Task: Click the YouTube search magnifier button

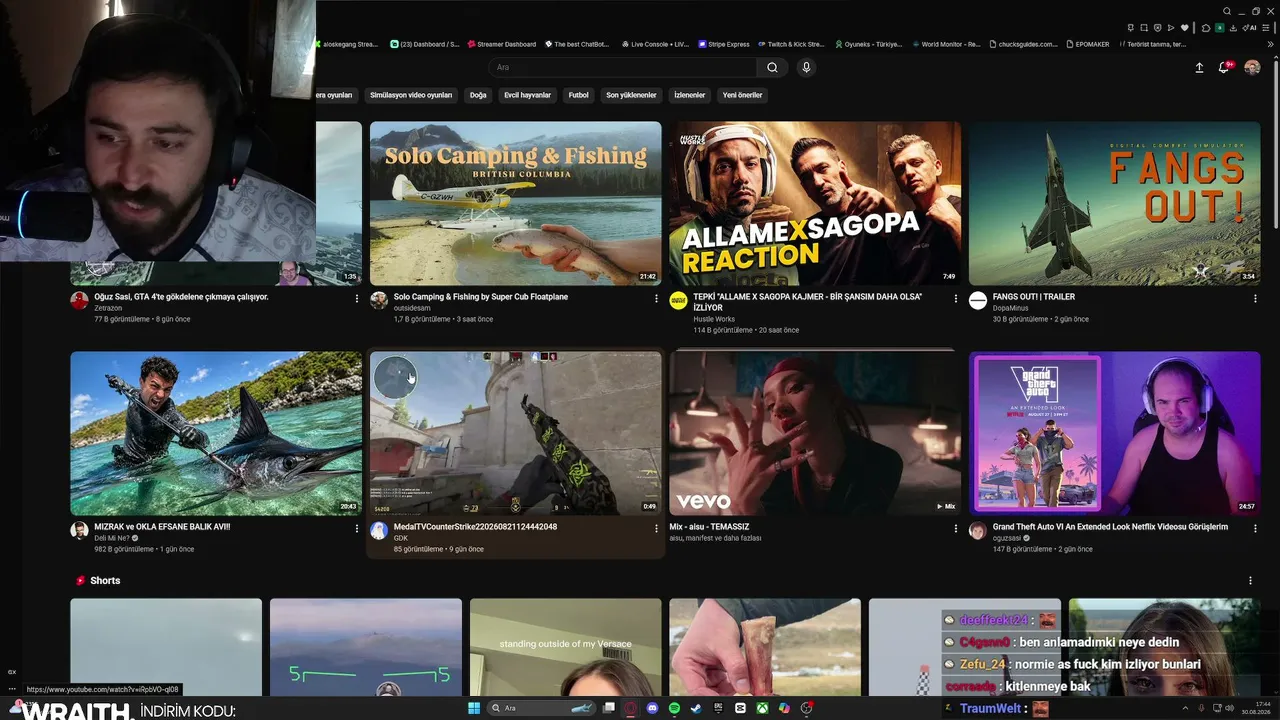Action: click(772, 67)
